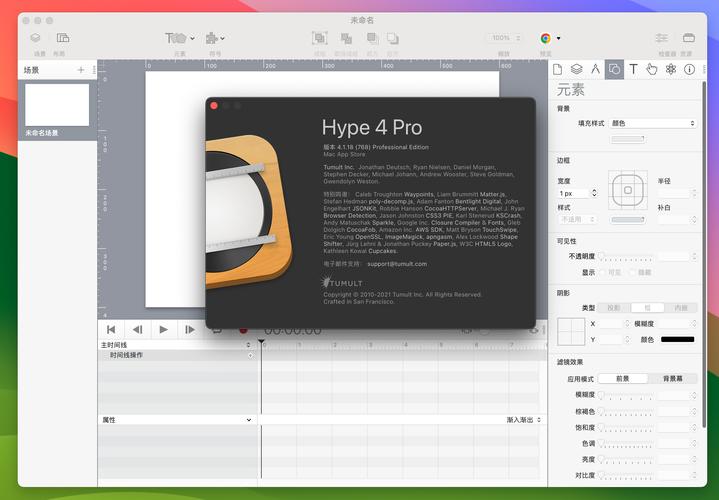Step back one frame in timeline
Viewport: 719px width, 500px height.
[137, 329]
